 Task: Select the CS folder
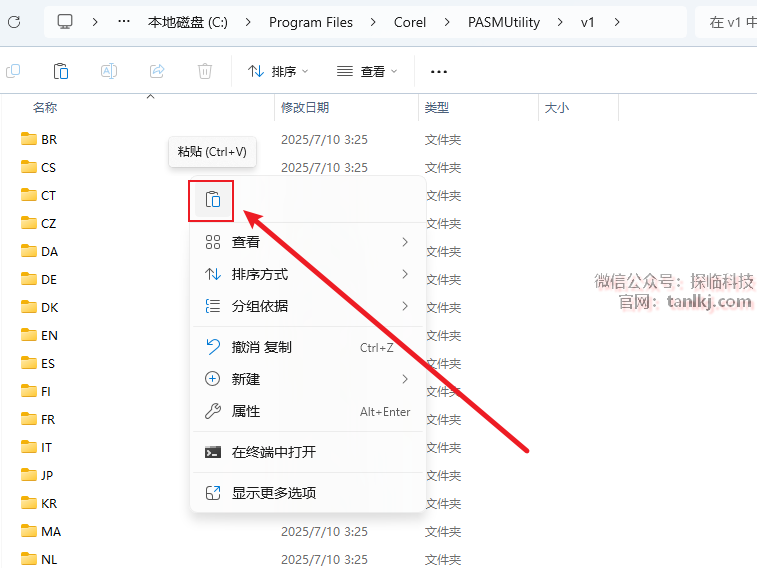[39, 168]
